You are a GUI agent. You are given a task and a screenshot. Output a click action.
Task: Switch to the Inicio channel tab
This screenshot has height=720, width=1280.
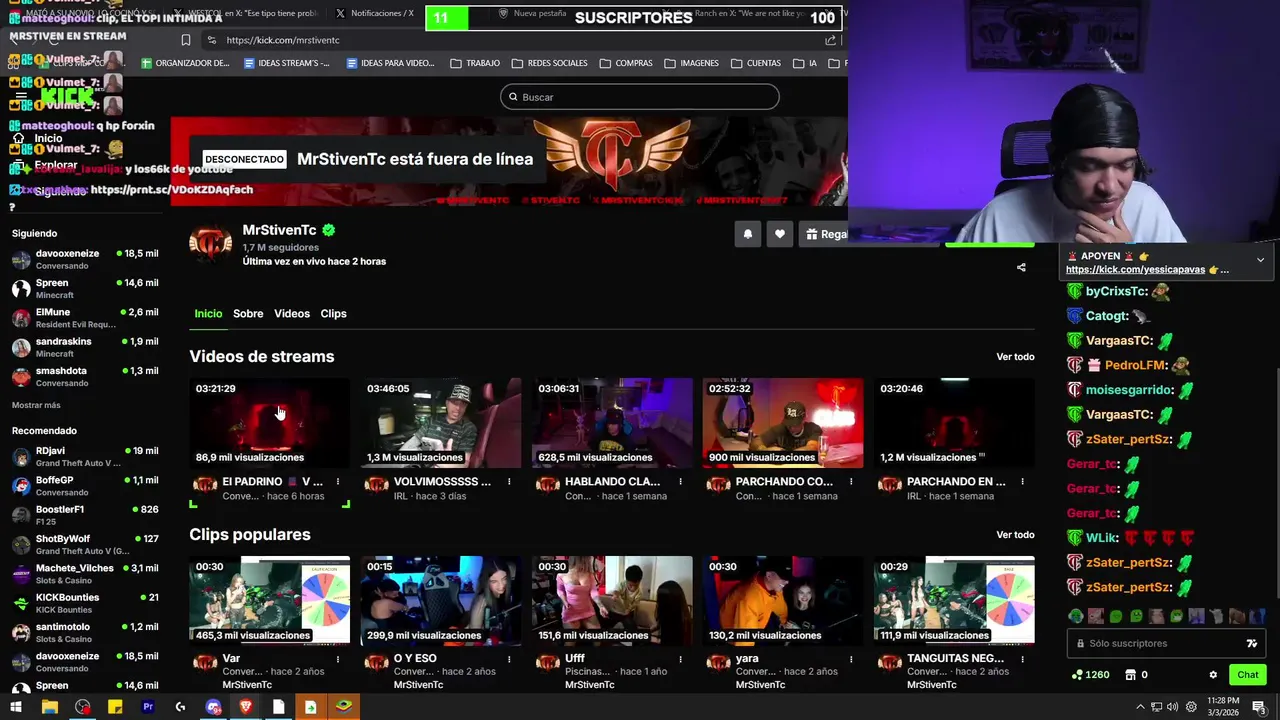coord(208,314)
